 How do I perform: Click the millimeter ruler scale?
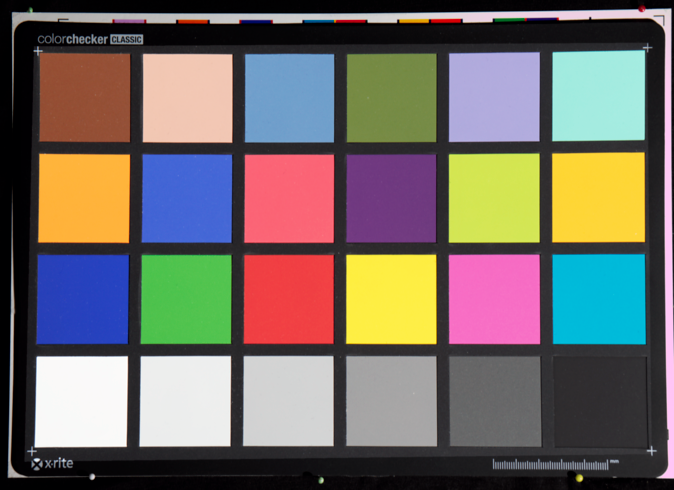[550, 465]
